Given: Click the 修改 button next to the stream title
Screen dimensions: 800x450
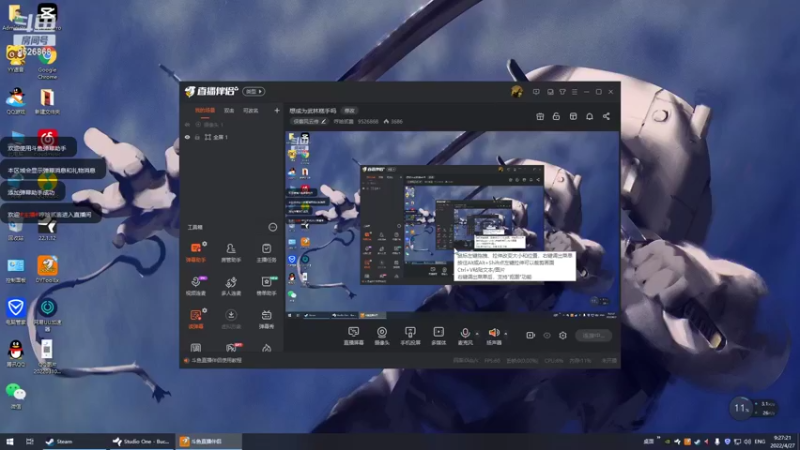Looking at the screenshot, I should coord(349,111).
